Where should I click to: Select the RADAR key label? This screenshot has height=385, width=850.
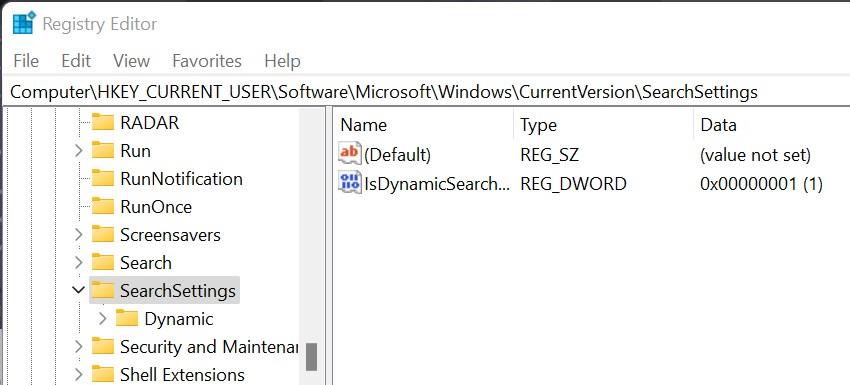pos(150,123)
